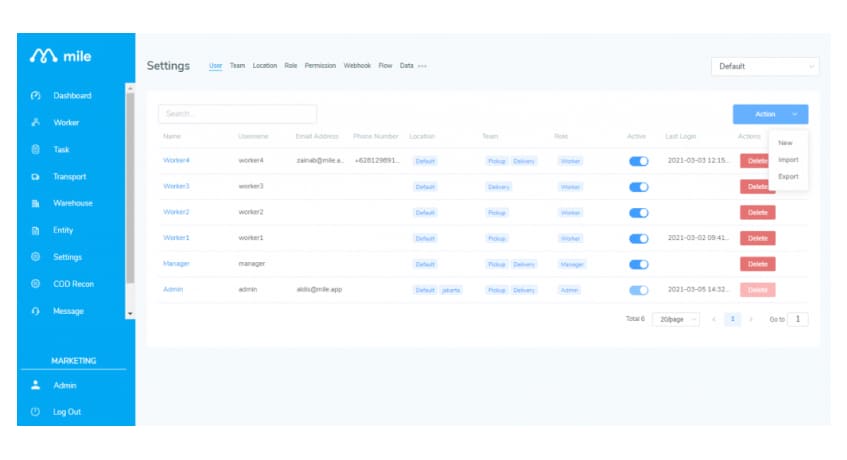
Task: Switch to the User tab
Action: coord(216,66)
